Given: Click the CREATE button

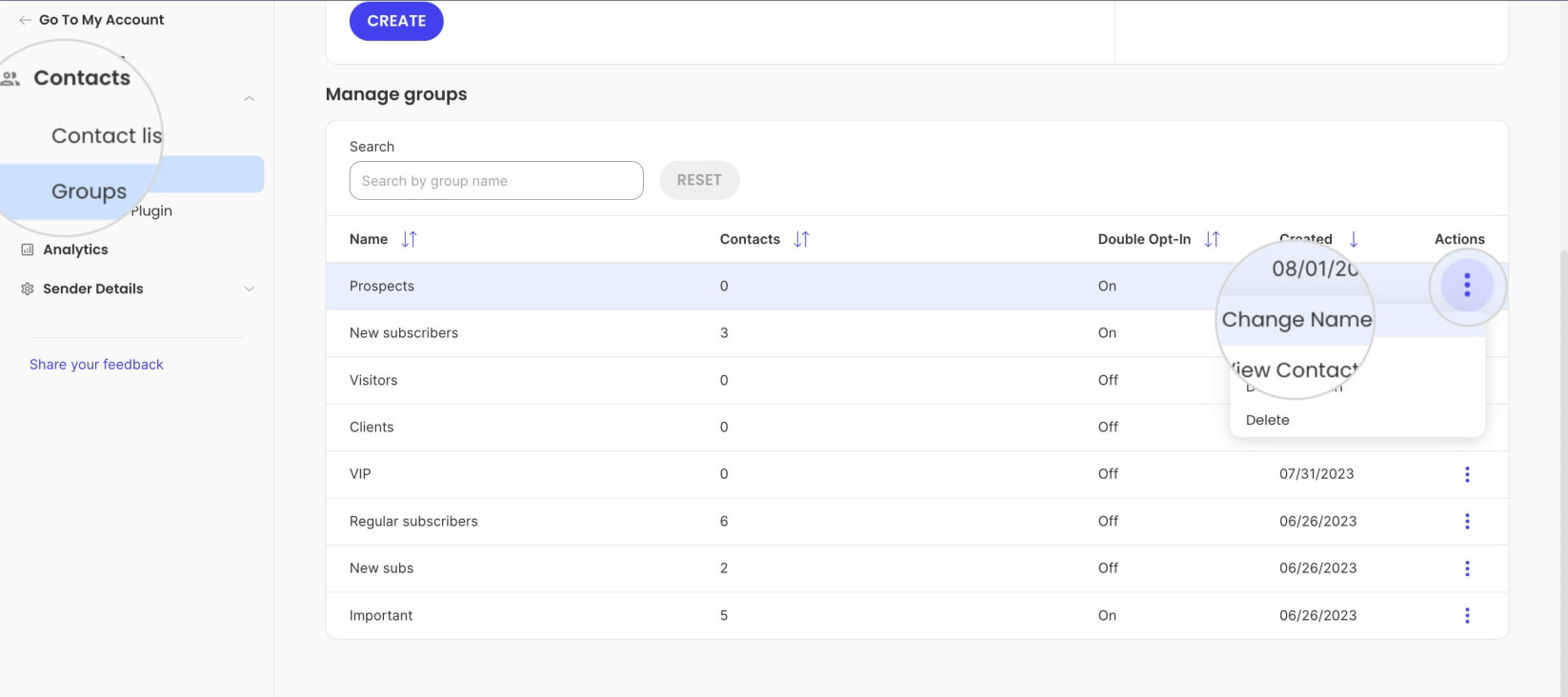Looking at the screenshot, I should (x=396, y=21).
